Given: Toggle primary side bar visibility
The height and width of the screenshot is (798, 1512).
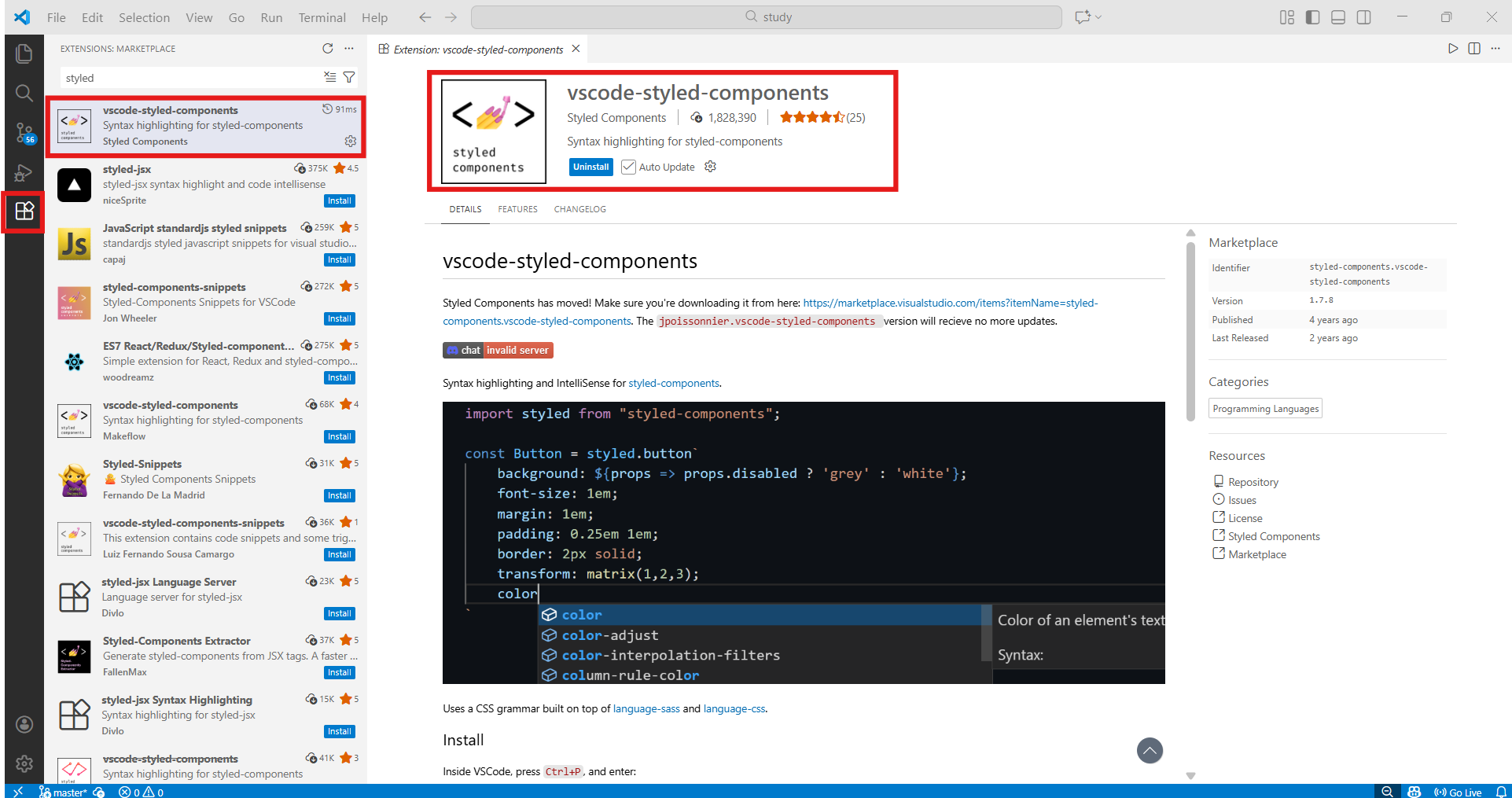Looking at the screenshot, I should (x=1312, y=17).
